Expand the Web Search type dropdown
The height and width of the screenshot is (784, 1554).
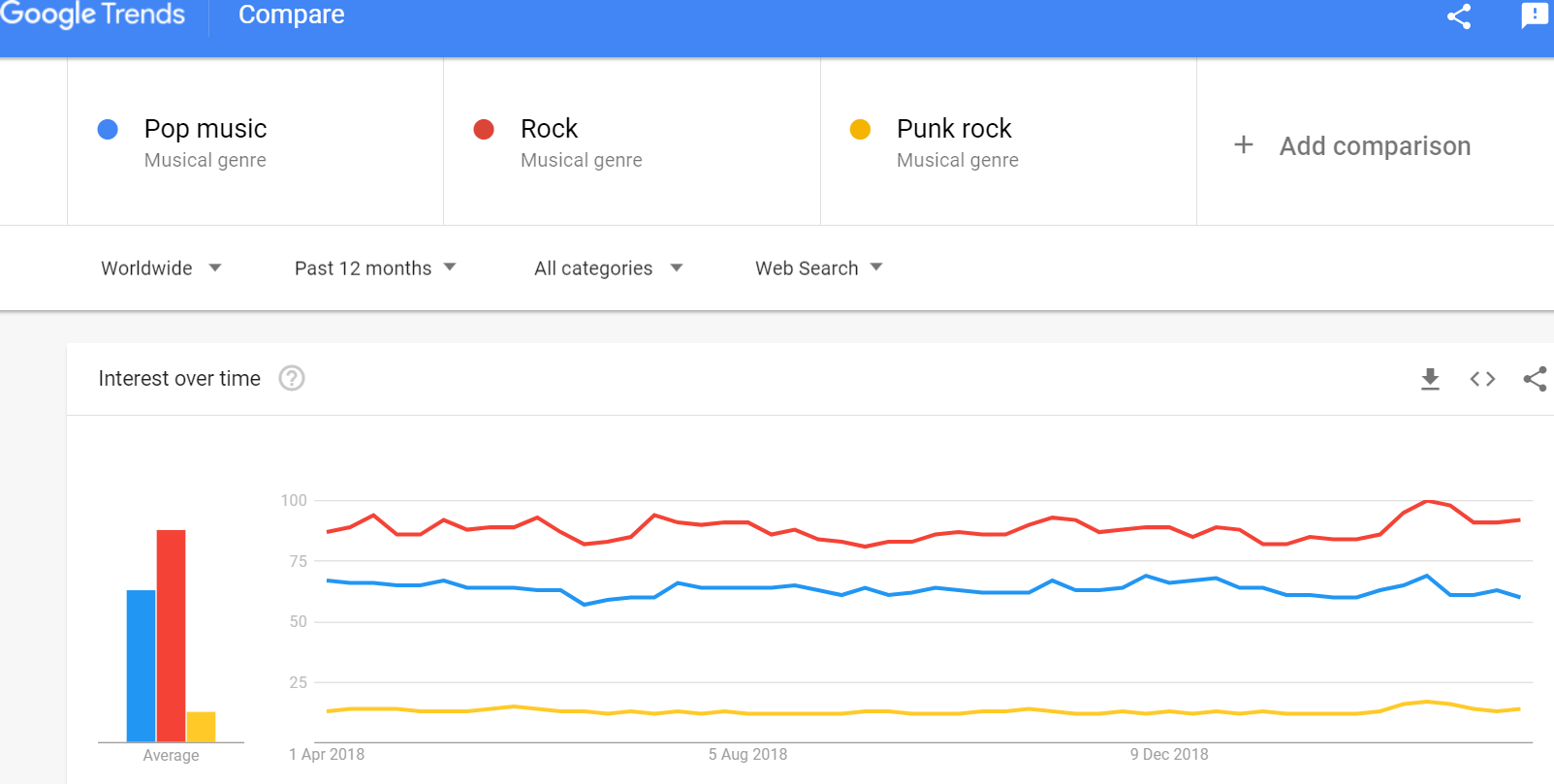click(818, 268)
